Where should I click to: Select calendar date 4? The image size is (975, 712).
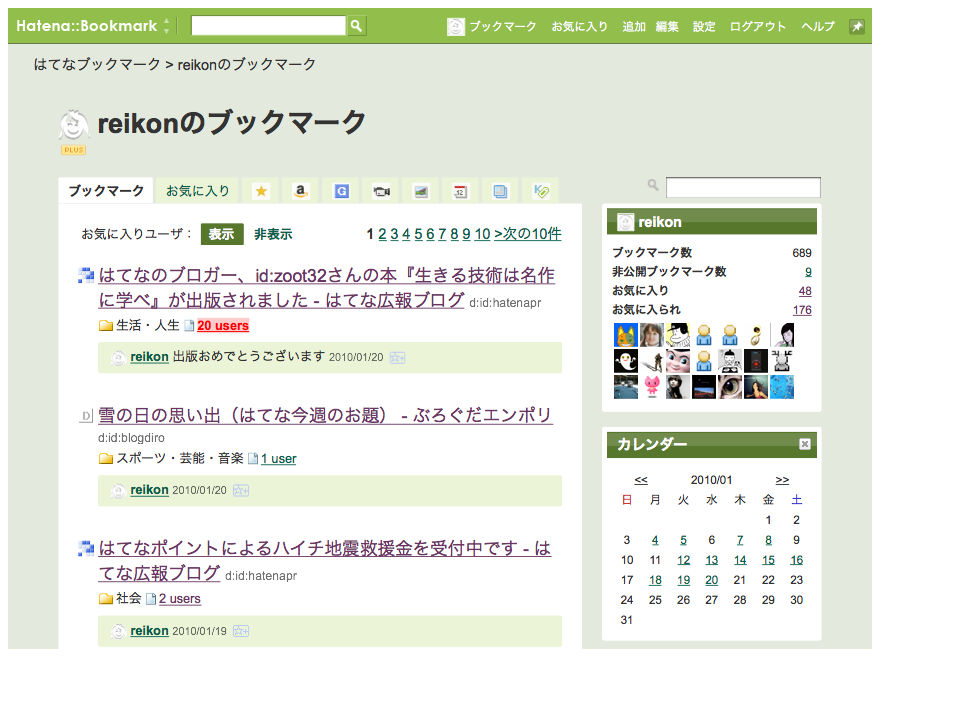[655, 540]
